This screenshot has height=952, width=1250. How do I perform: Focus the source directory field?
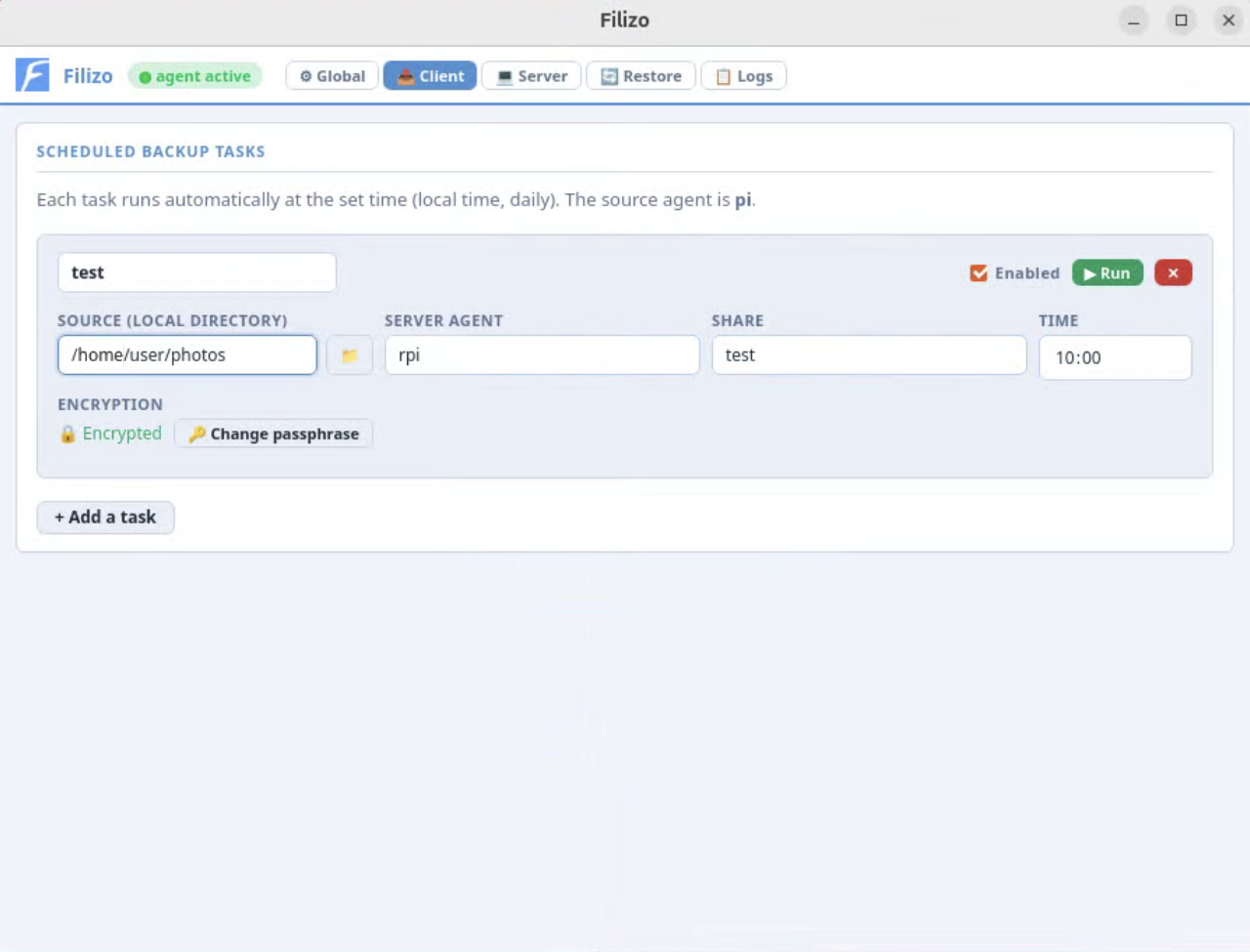click(187, 355)
